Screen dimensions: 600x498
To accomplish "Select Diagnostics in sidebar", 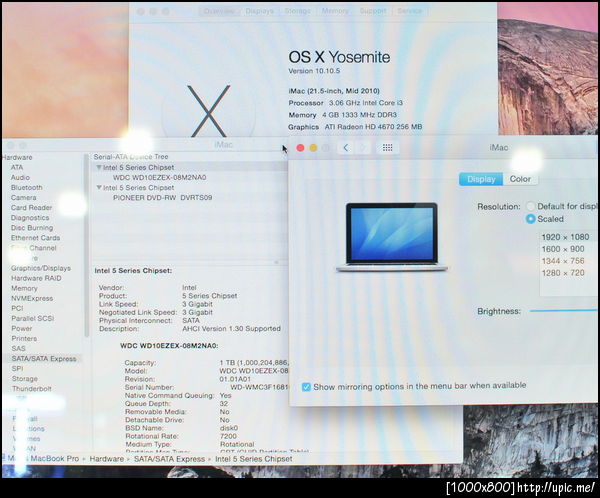I will pos(30,218).
